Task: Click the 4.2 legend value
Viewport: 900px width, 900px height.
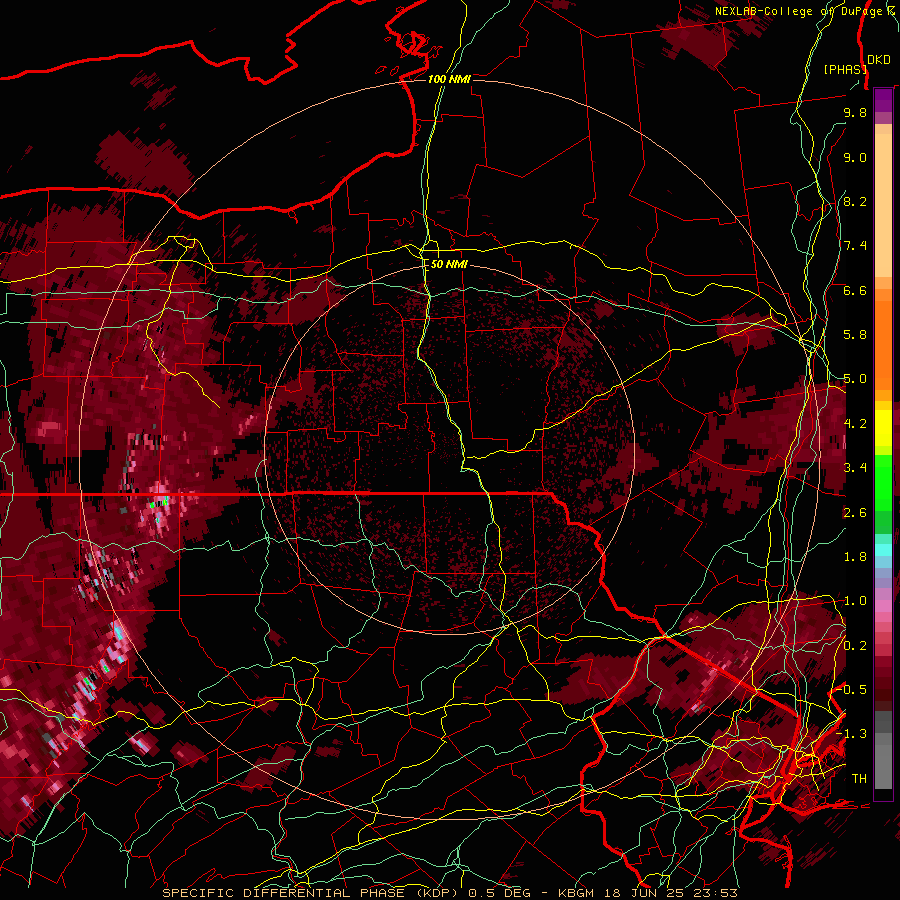Action: coord(855,424)
